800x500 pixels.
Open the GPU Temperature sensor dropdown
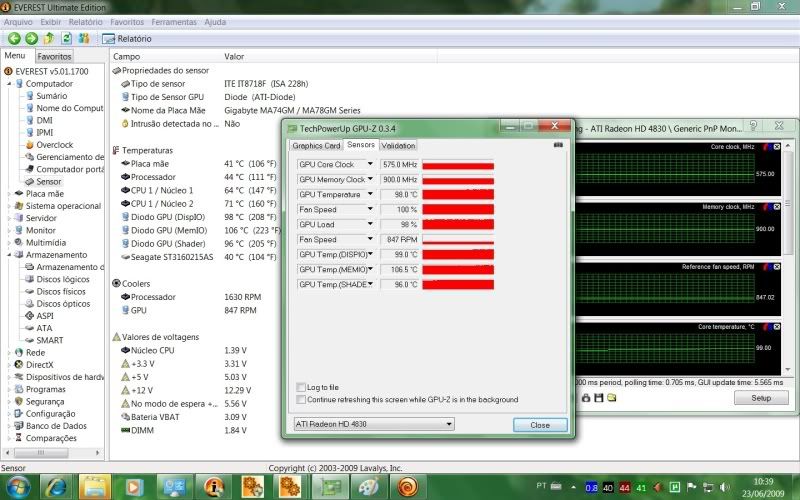(x=370, y=194)
